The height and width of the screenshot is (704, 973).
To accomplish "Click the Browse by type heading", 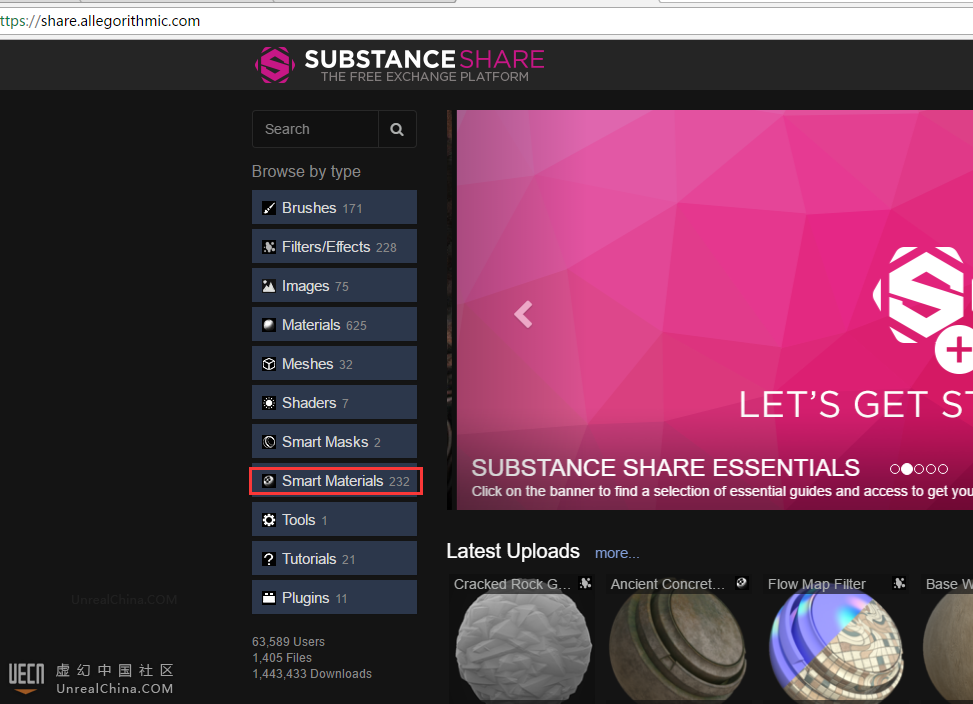I will 307,172.
